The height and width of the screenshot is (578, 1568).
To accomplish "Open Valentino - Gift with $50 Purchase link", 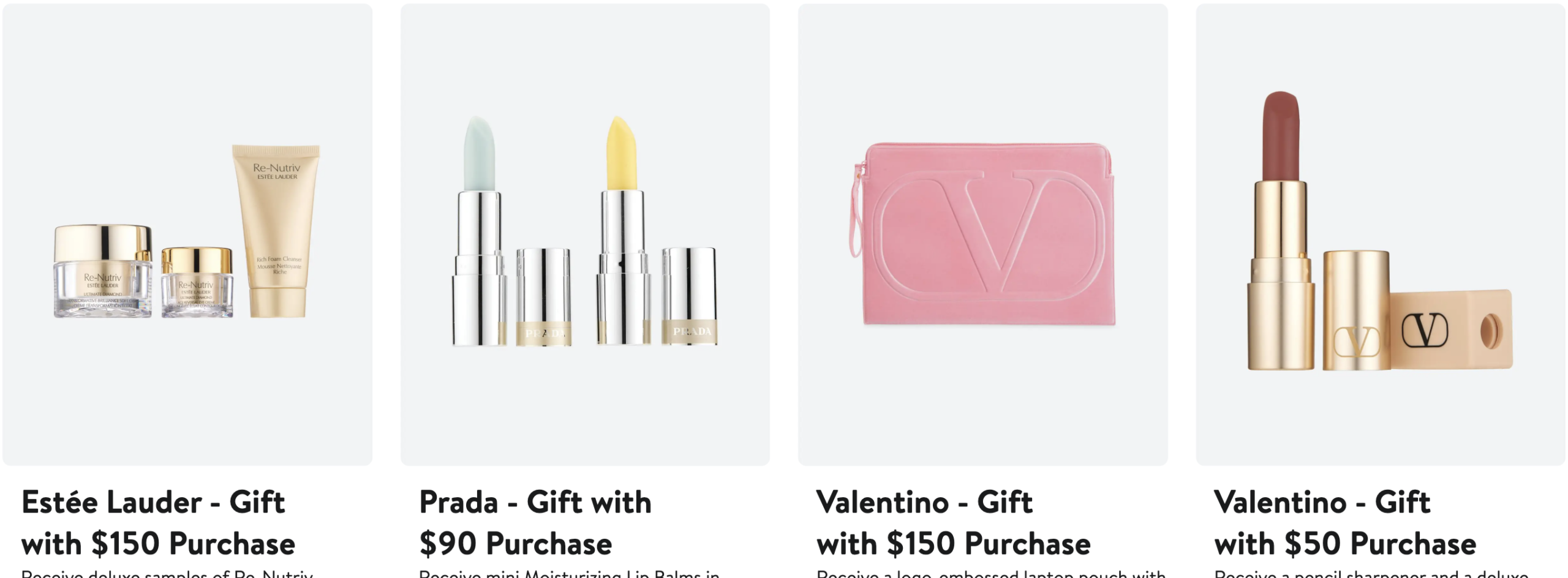I will pos(1345,523).
